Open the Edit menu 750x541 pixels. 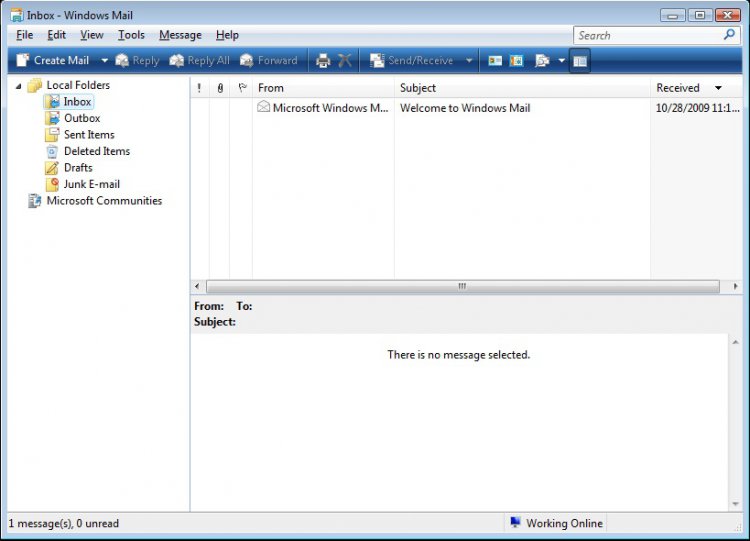pyautogui.click(x=56, y=35)
